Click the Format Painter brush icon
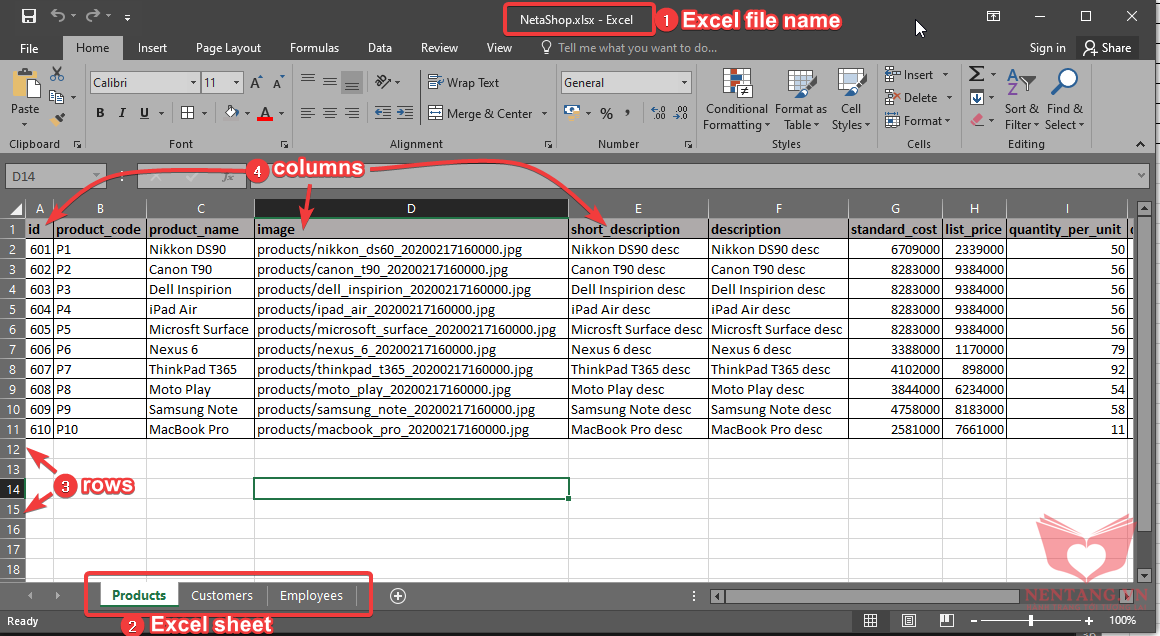This screenshot has width=1160, height=636. [57, 119]
